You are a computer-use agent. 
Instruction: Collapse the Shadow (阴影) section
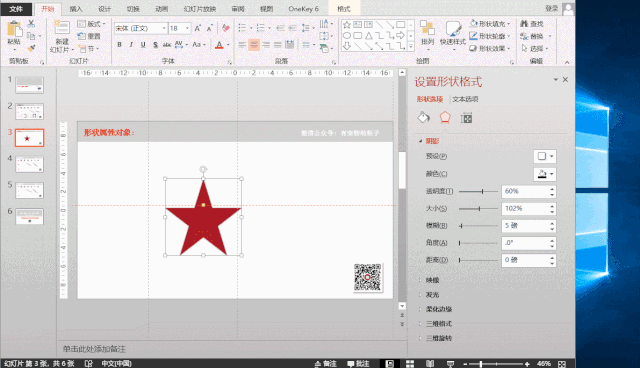(x=420, y=141)
